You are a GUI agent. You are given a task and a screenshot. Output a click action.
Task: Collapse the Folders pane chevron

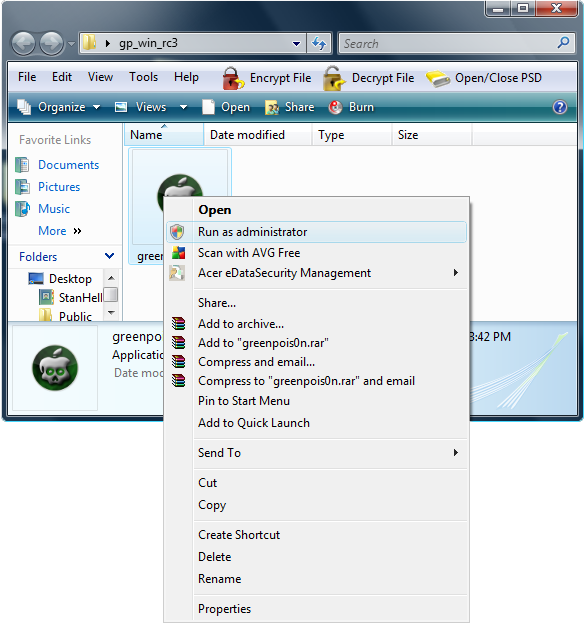tap(110, 256)
